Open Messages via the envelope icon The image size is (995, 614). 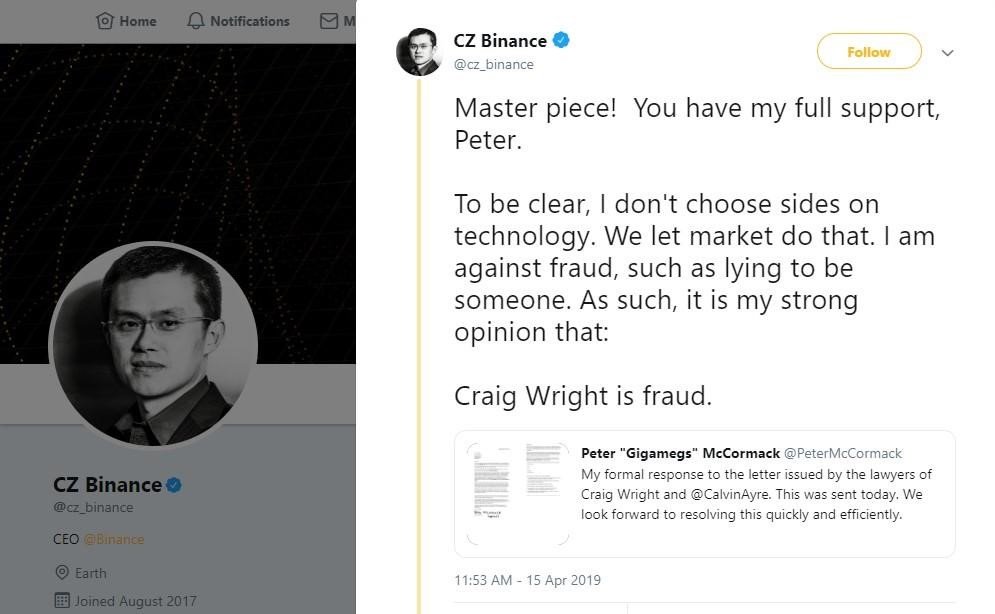tap(329, 21)
